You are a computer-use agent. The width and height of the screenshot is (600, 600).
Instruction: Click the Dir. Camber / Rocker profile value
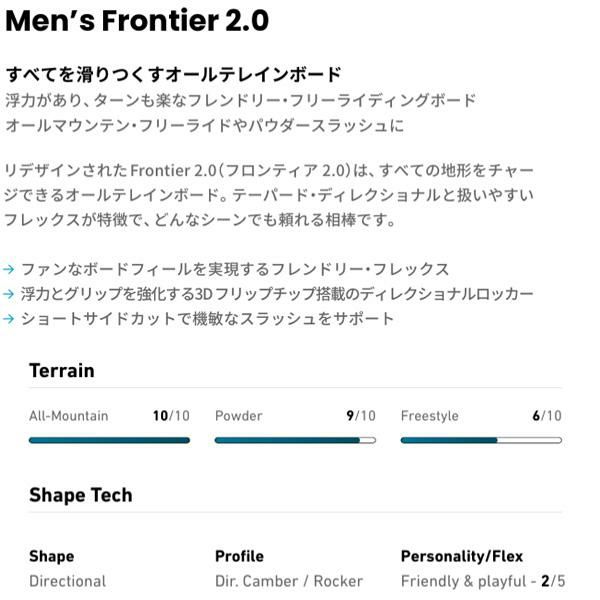tap(289, 581)
